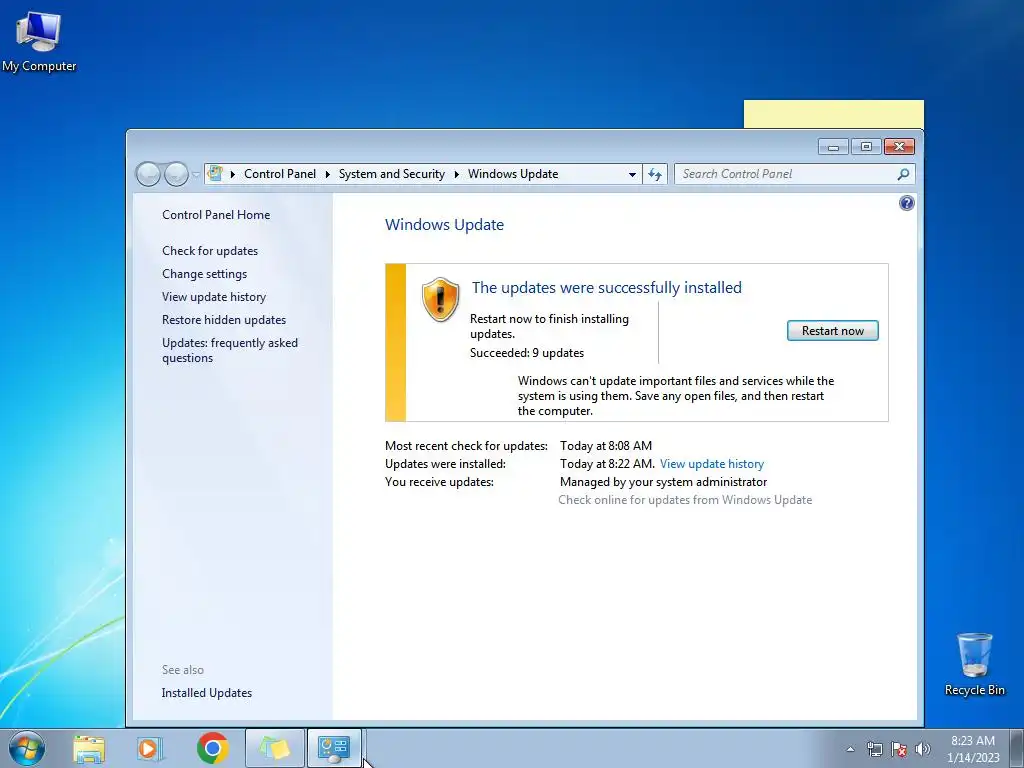Open Change settings in sidebar
The image size is (1024, 768).
[x=204, y=274]
